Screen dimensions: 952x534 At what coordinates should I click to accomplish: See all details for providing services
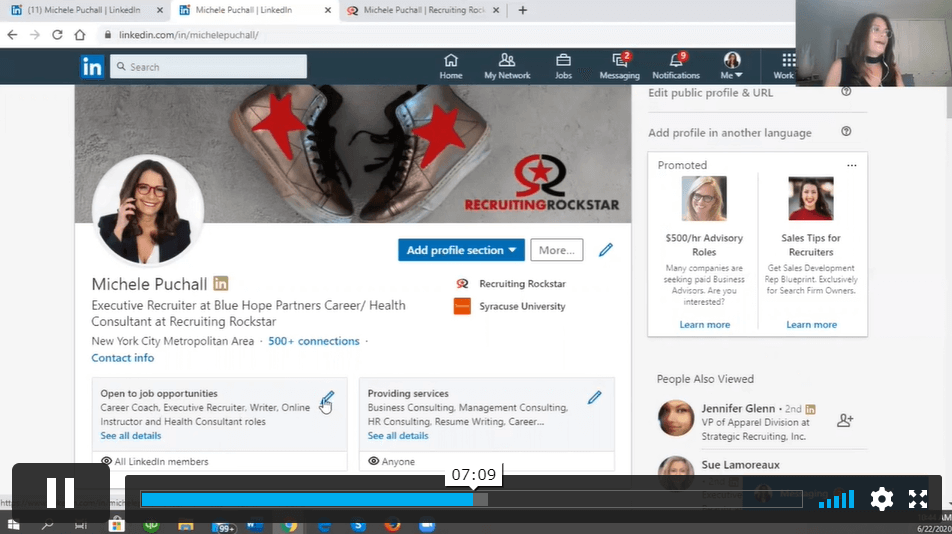click(x=398, y=436)
